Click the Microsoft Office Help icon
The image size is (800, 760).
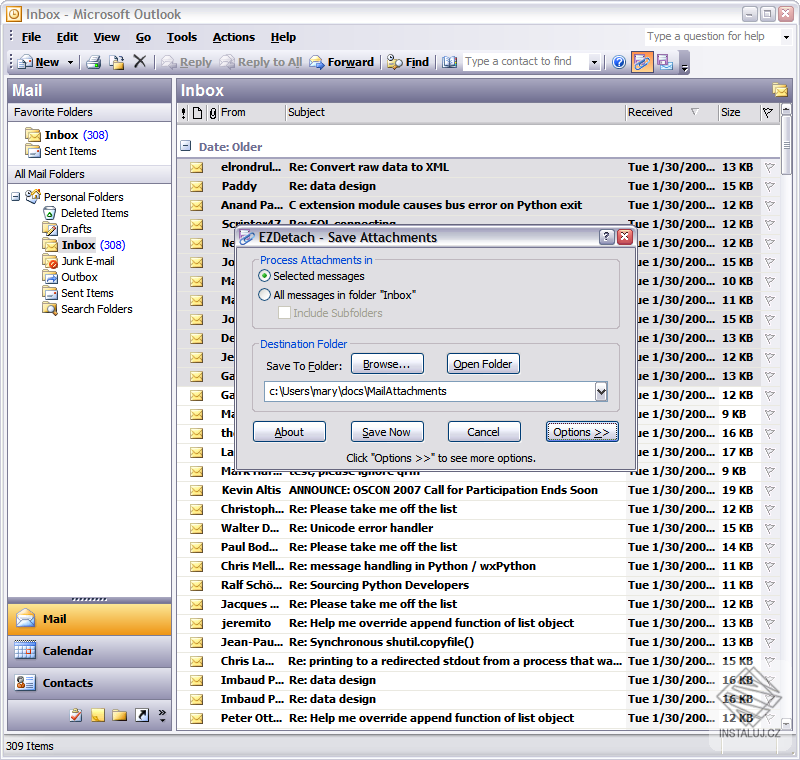pos(619,62)
